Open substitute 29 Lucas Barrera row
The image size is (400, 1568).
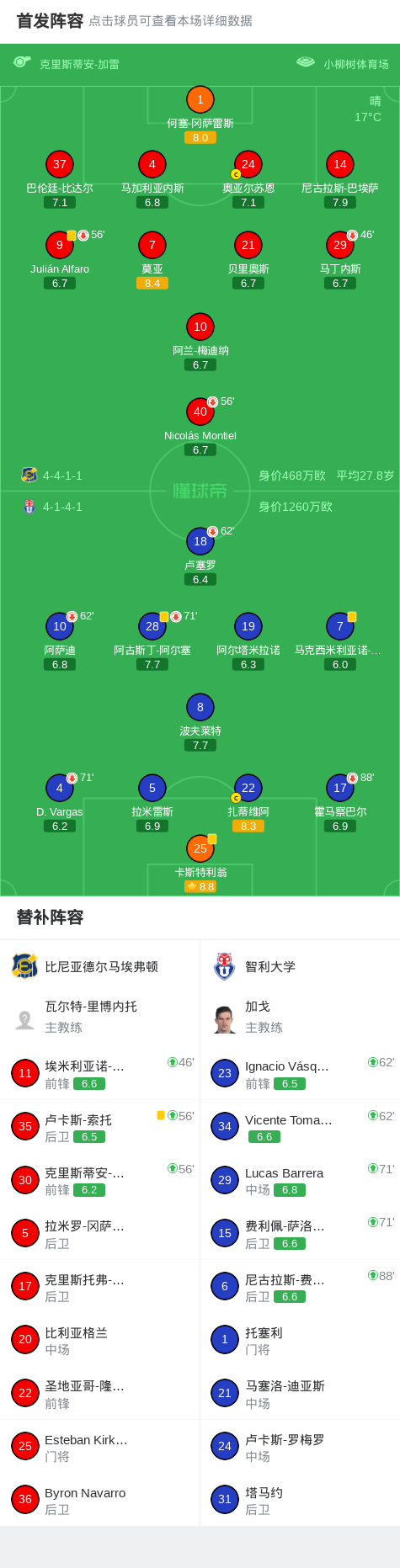pyautogui.click(x=300, y=1180)
